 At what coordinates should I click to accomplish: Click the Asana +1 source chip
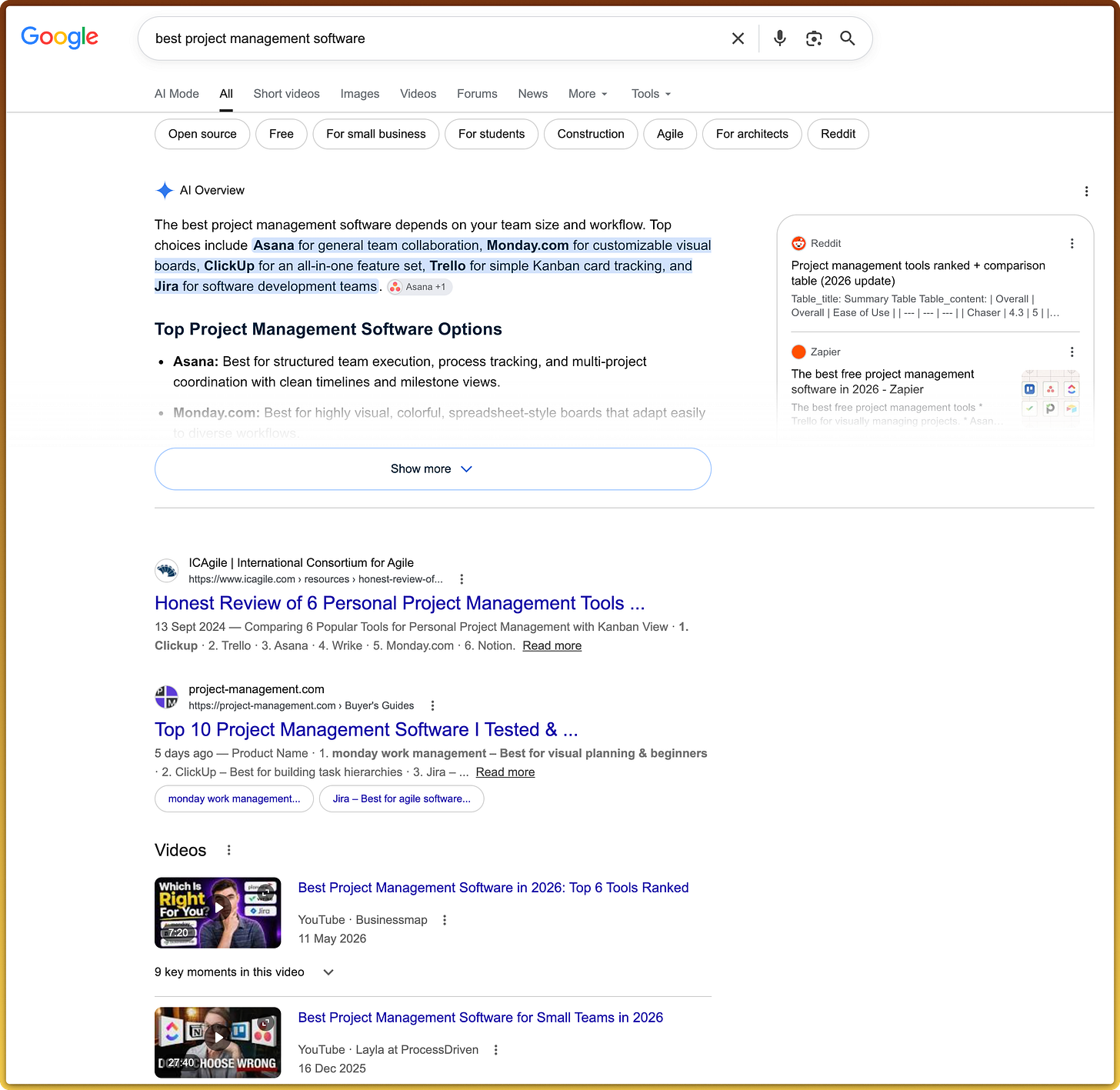[419, 287]
